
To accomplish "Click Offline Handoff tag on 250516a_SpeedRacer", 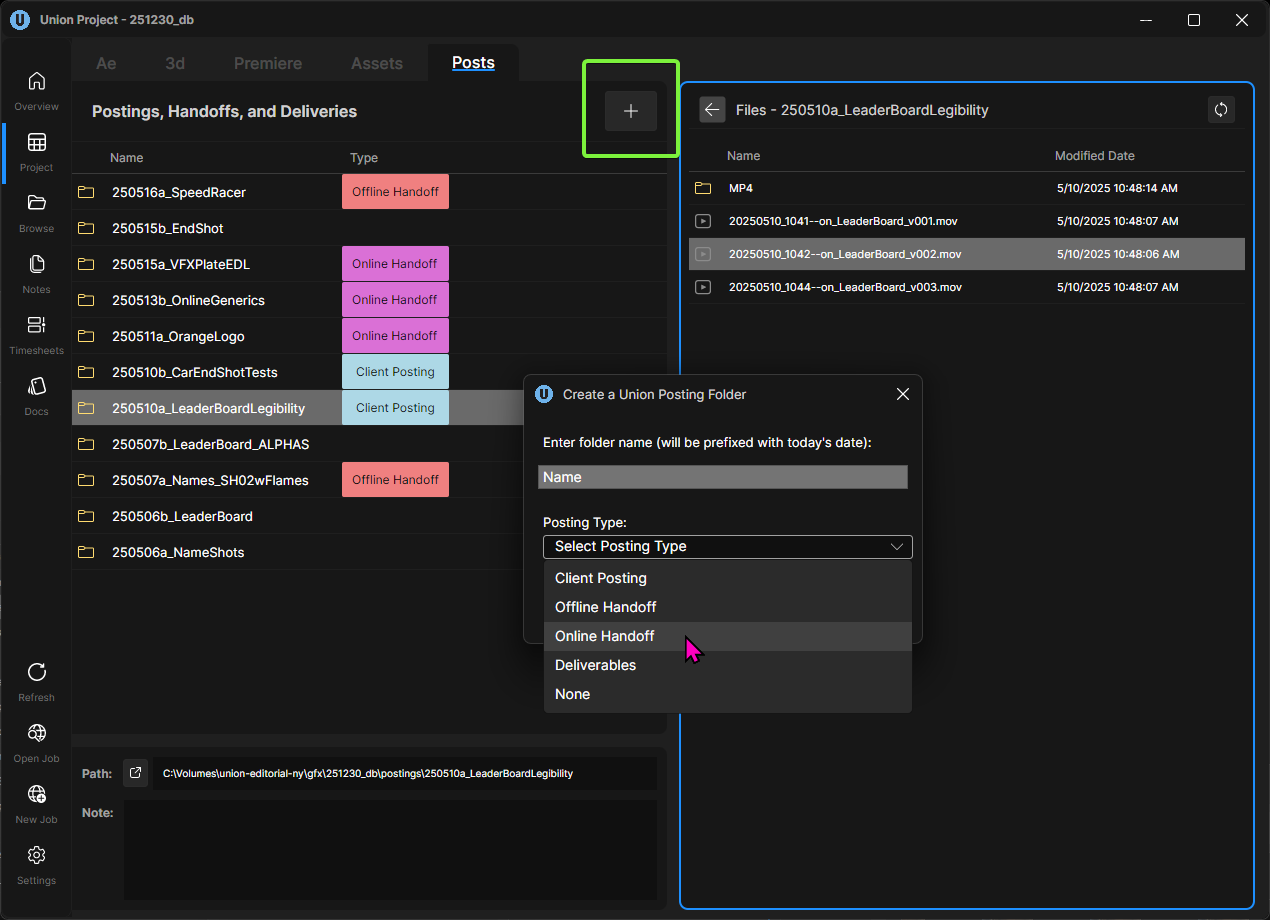I will click(x=395, y=192).
